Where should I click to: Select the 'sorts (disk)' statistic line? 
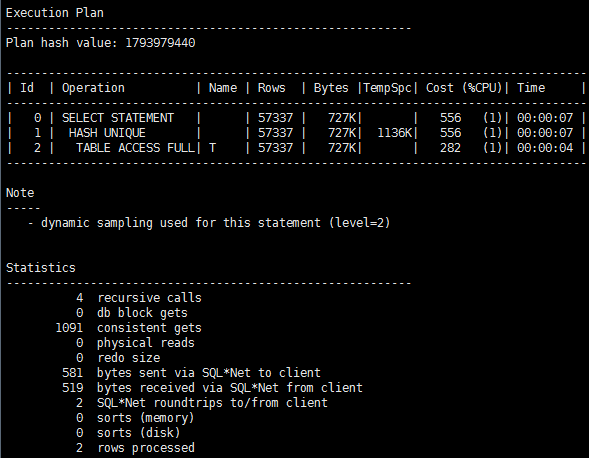(x=128, y=433)
